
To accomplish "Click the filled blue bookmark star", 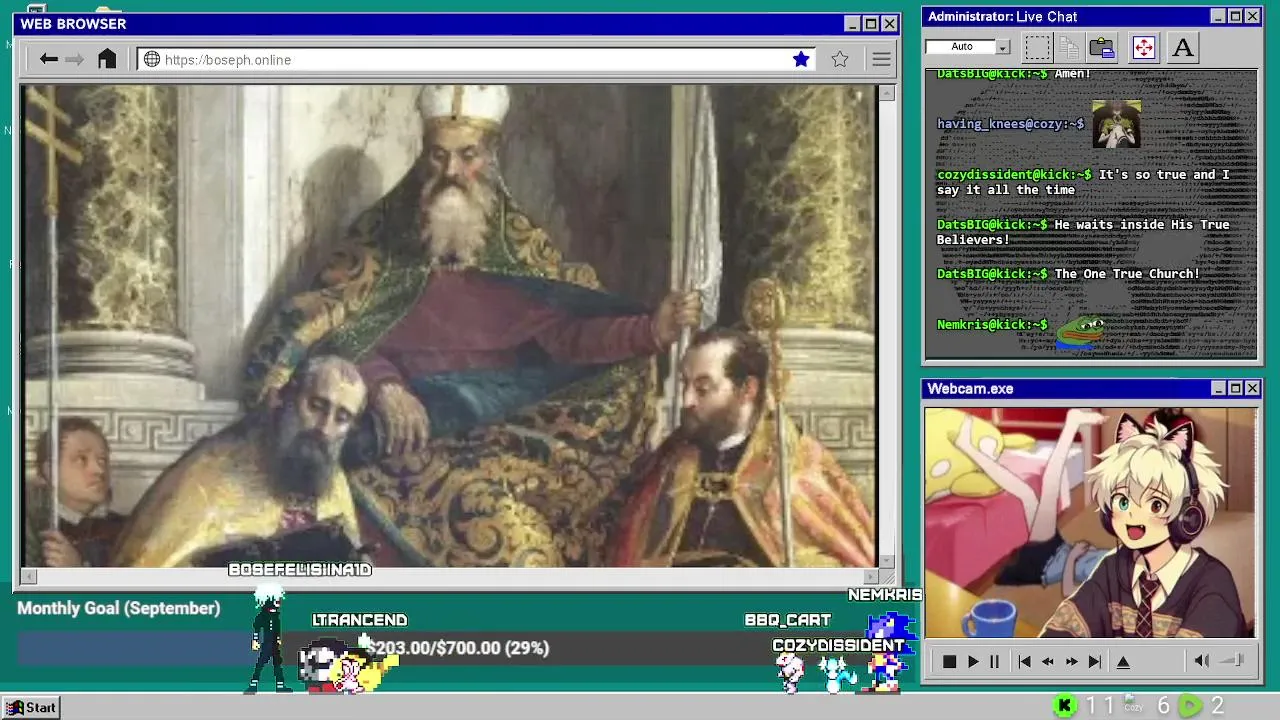I will point(801,60).
